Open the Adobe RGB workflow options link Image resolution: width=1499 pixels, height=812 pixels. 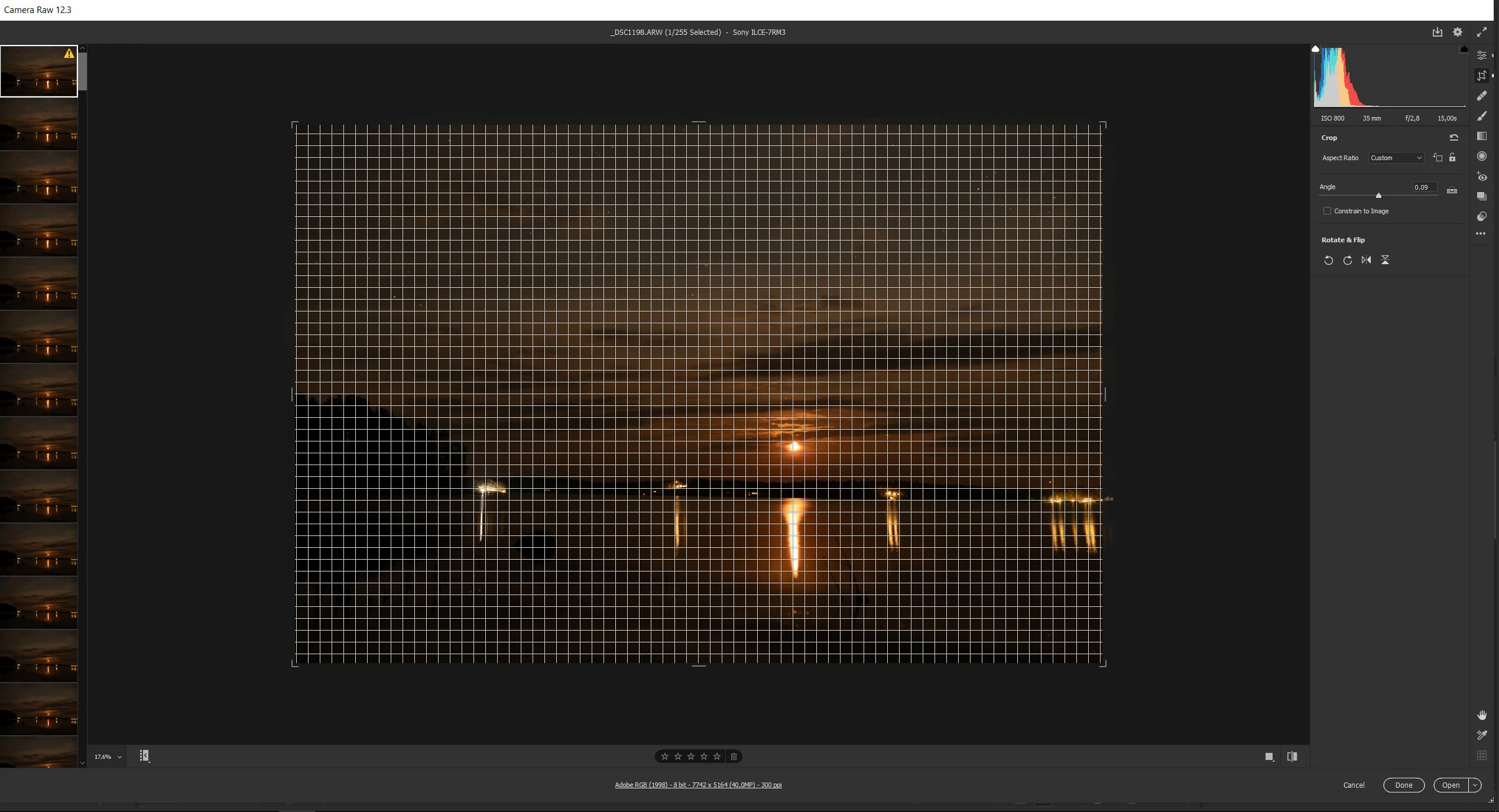(x=698, y=785)
